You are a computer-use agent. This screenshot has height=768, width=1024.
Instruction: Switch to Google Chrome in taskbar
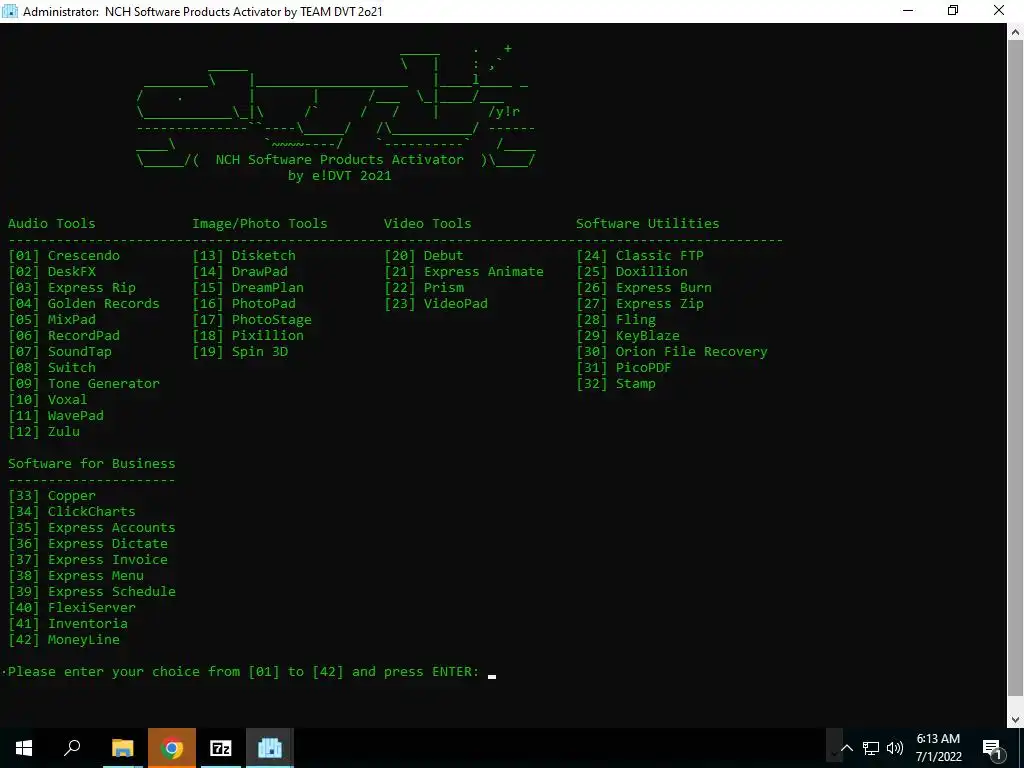pos(172,748)
